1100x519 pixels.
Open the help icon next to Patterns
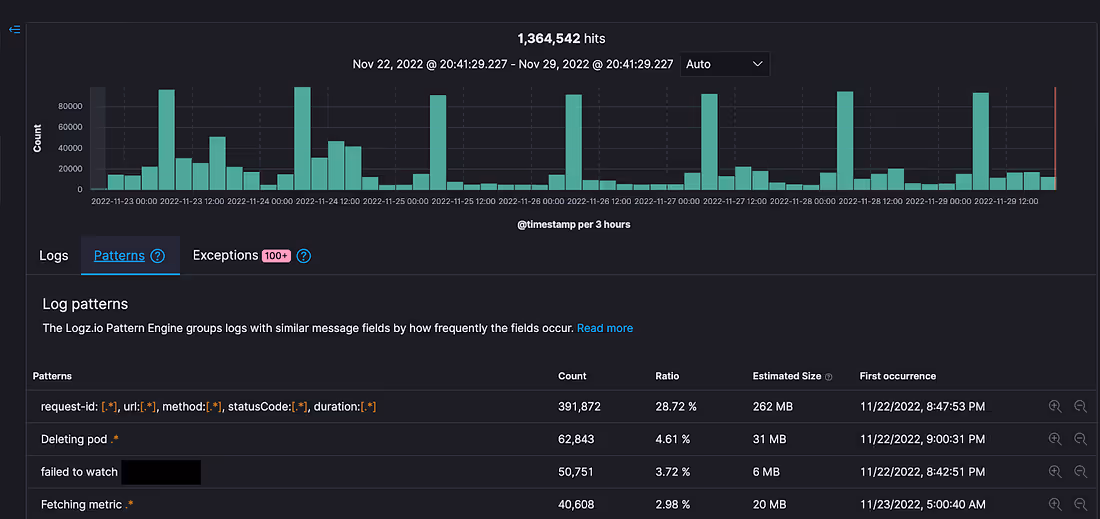(x=158, y=256)
